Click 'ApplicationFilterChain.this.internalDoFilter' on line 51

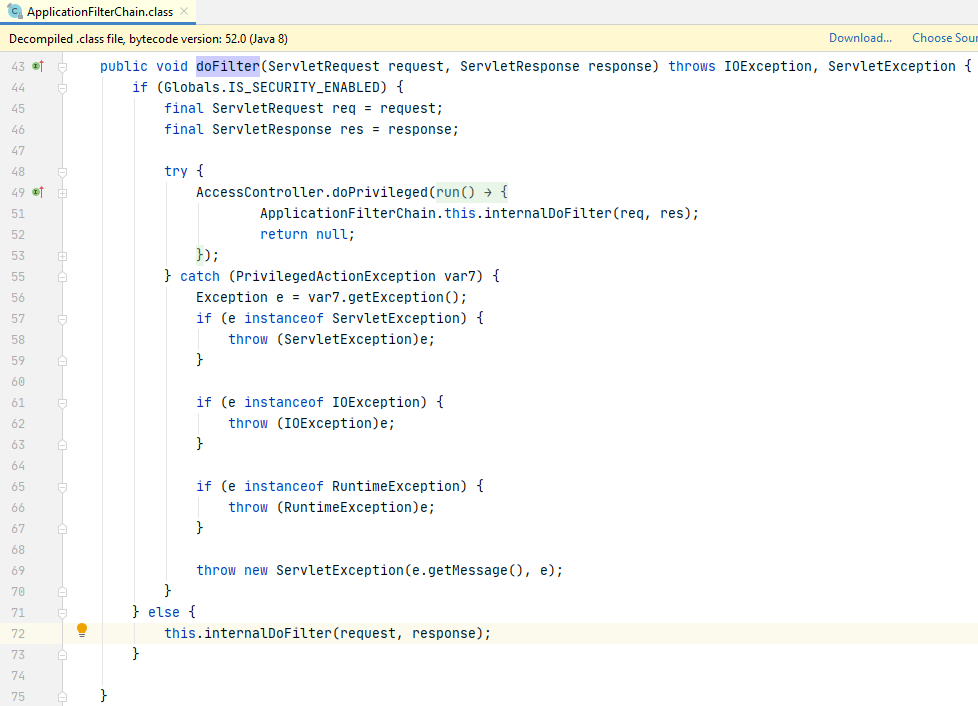(x=436, y=213)
